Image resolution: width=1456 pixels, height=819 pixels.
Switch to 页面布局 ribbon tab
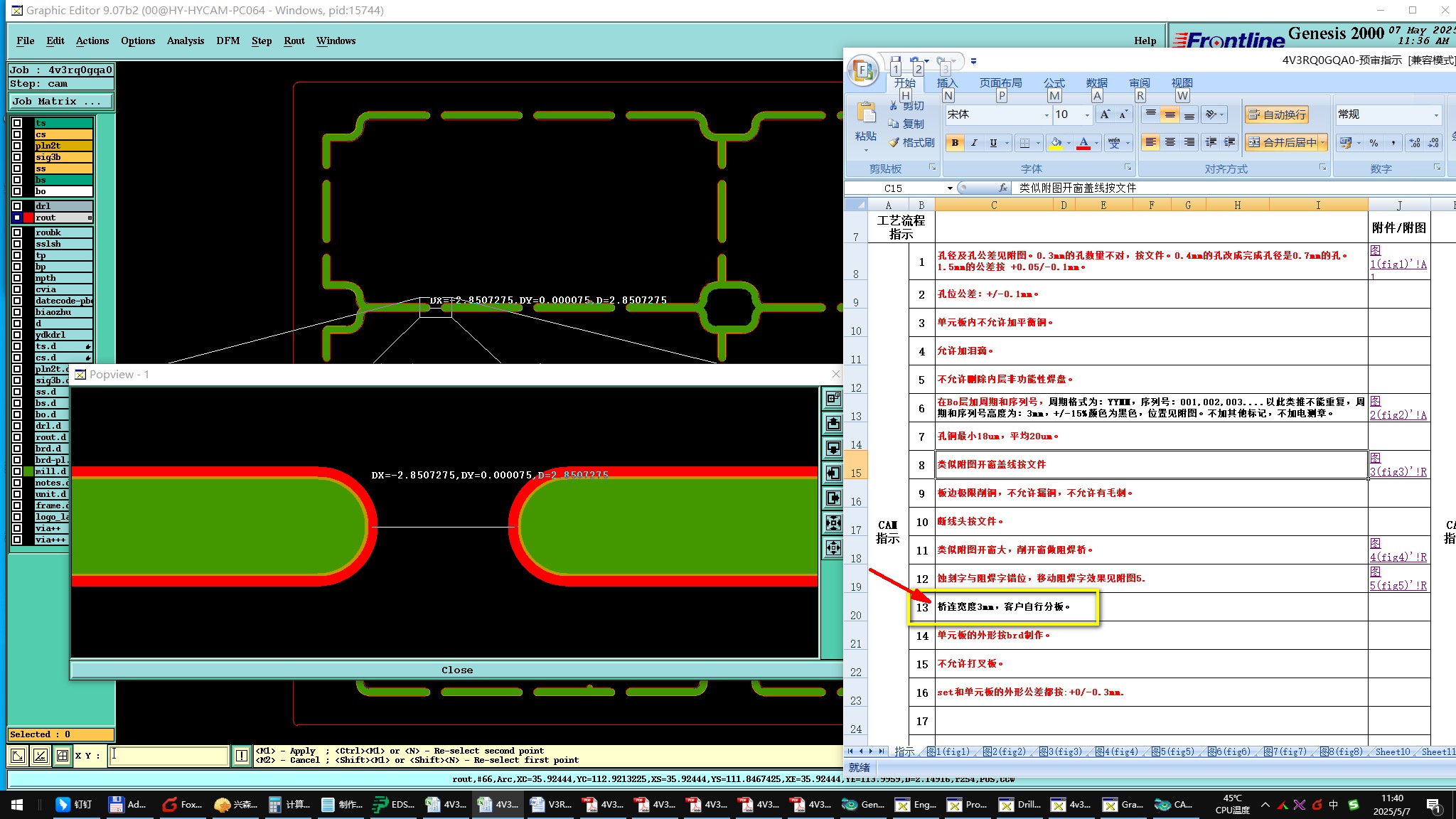pyautogui.click(x=1000, y=83)
